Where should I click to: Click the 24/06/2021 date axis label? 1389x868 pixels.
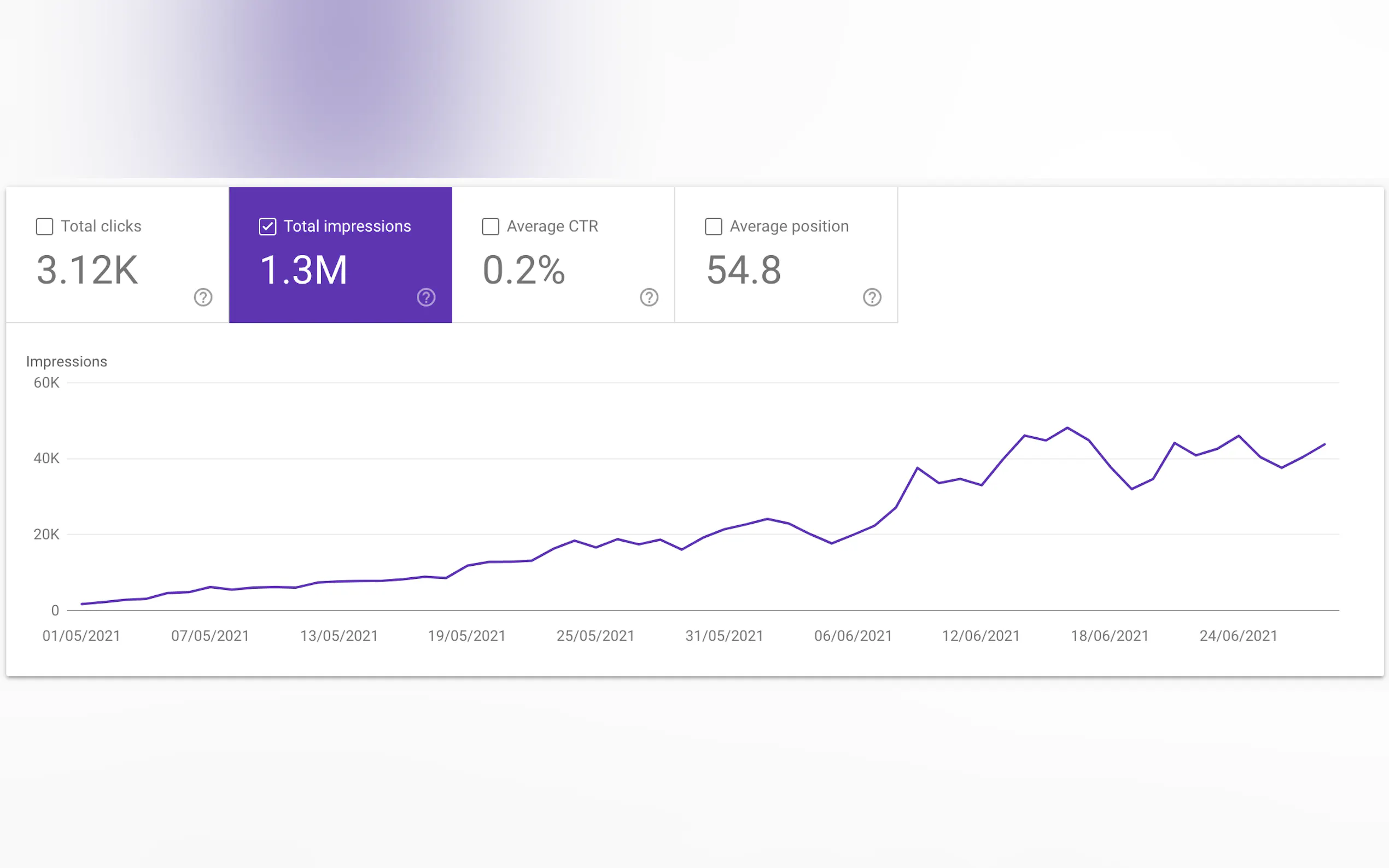point(1239,636)
